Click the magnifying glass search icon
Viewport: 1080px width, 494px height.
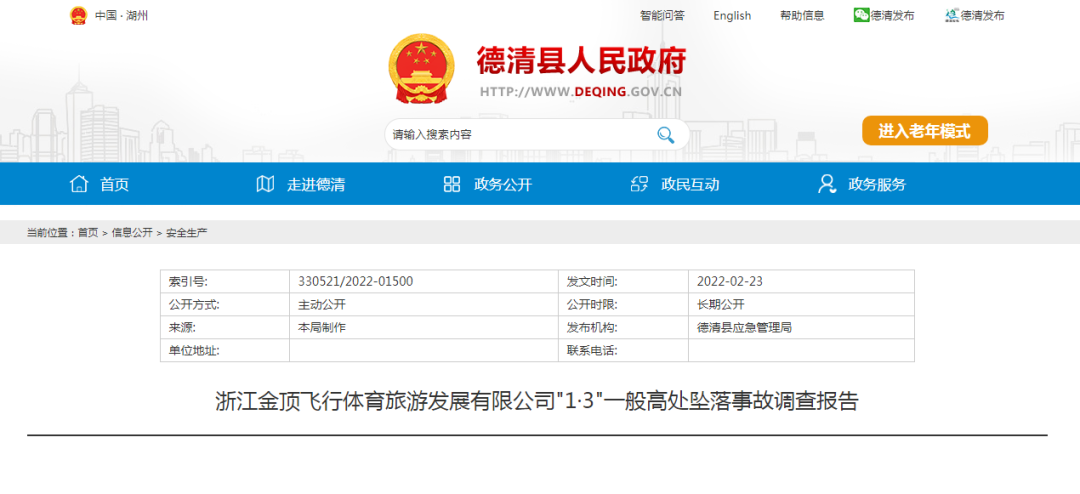pos(665,134)
